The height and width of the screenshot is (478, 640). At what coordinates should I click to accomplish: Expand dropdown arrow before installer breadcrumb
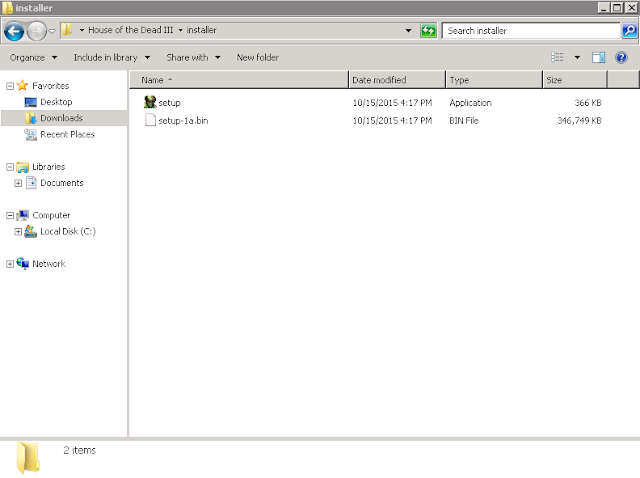pyautogui.click(x=180, y=30)
